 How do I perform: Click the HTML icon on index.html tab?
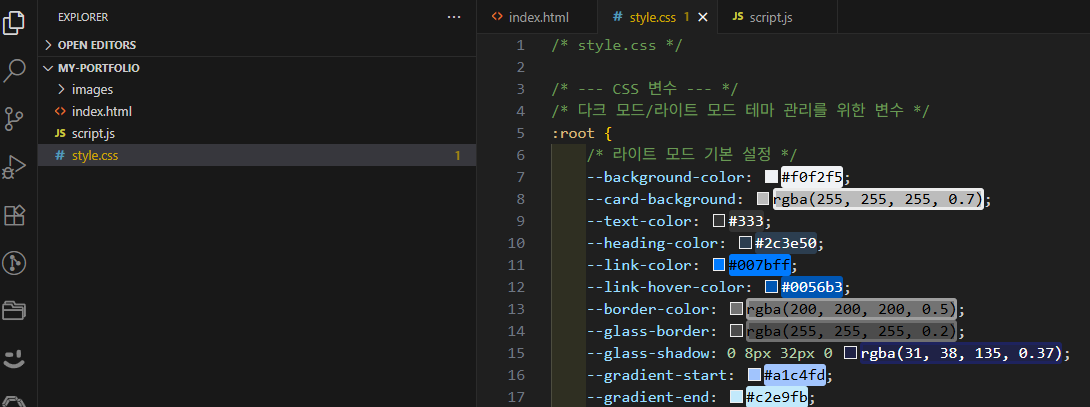click(x=496, y=17)
